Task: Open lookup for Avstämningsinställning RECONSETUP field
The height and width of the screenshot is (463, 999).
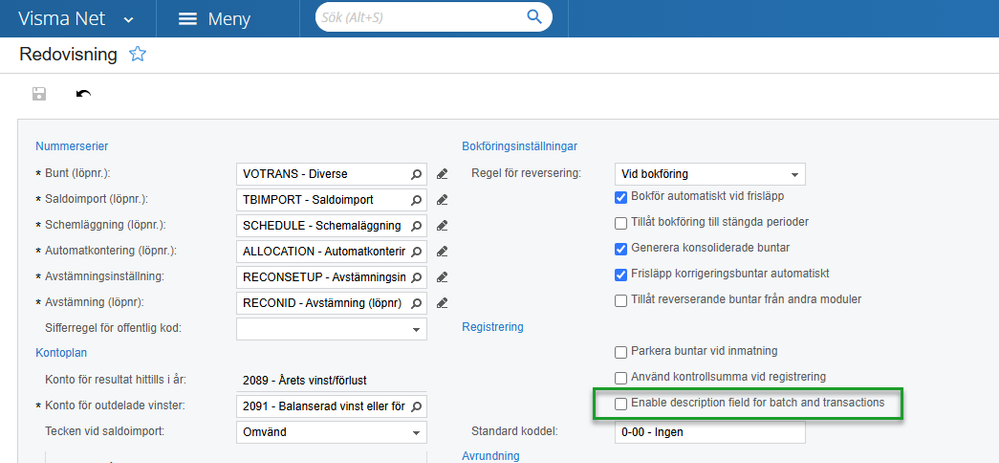Action: coord(416,278)
